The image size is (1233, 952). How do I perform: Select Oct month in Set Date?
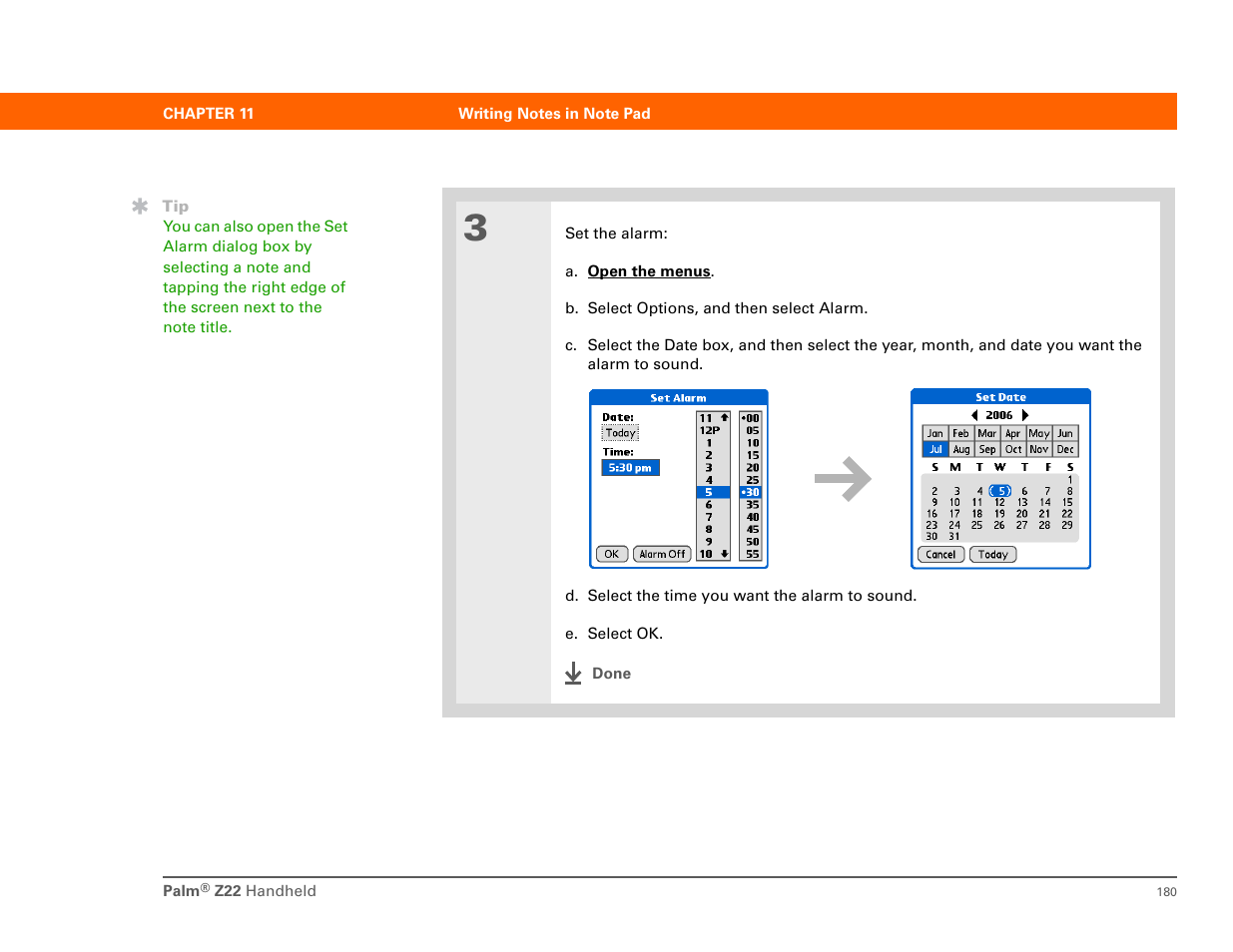1013,449
